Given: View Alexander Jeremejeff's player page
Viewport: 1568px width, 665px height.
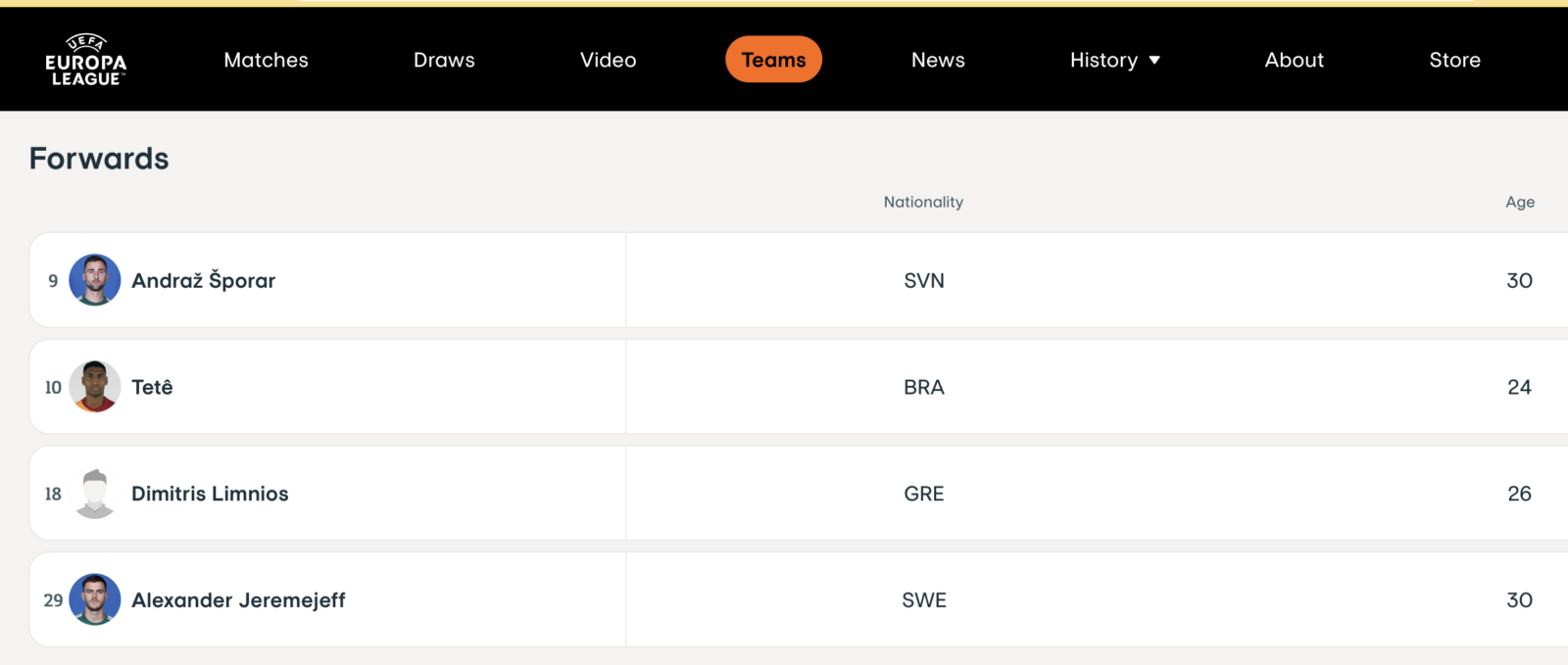Looking at the screenshot, I should [x=238, y=600].
